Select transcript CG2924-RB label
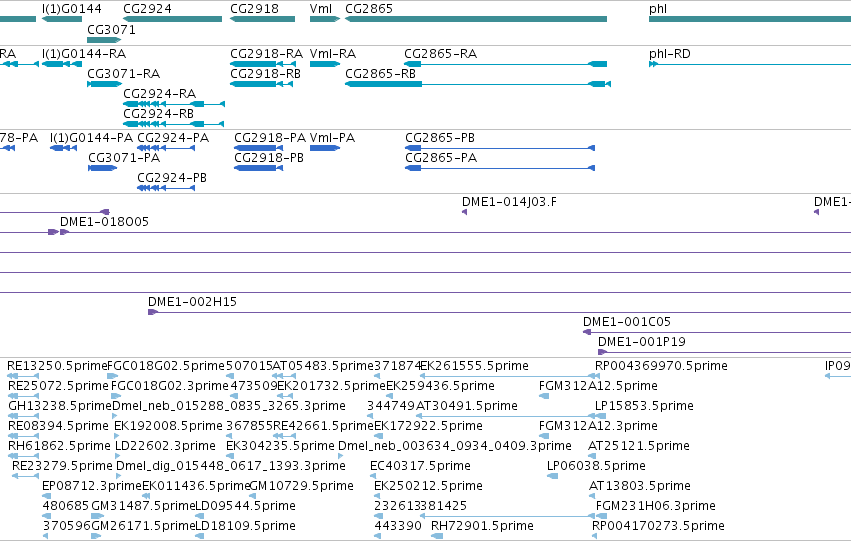The image size is (851, 541). (x=158, y=114)
